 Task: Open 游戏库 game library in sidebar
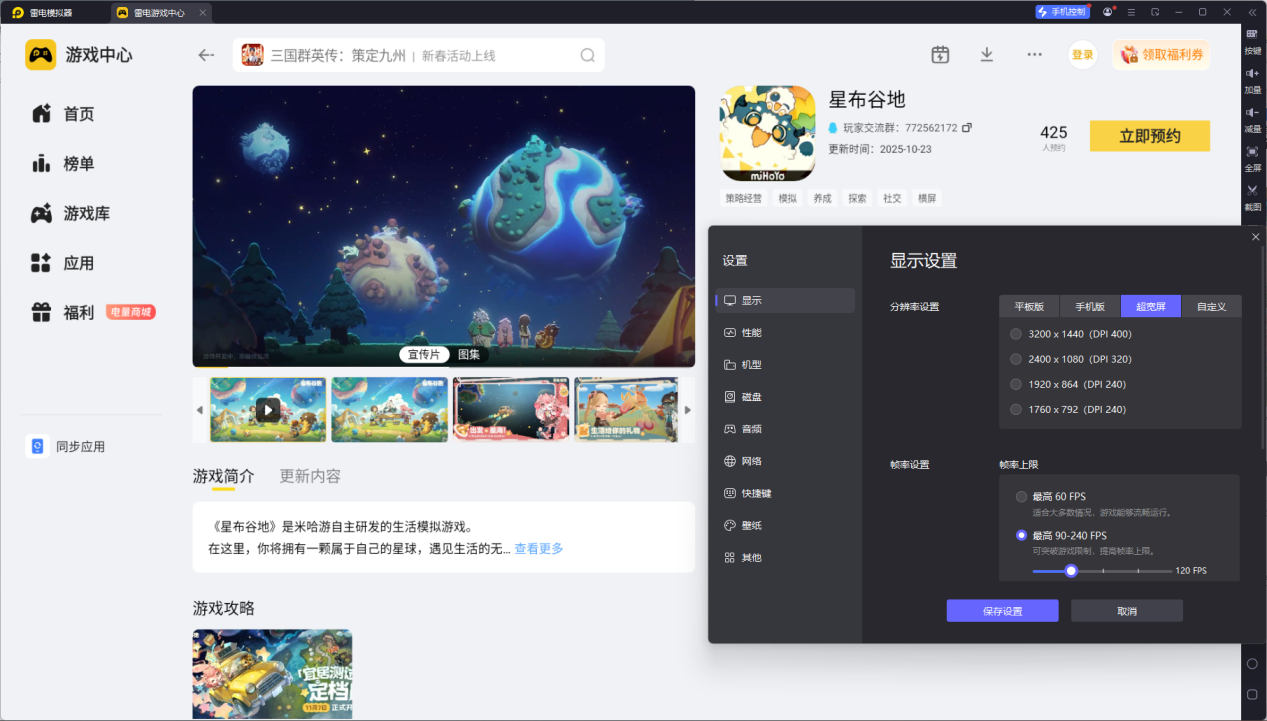pos(70,214)
